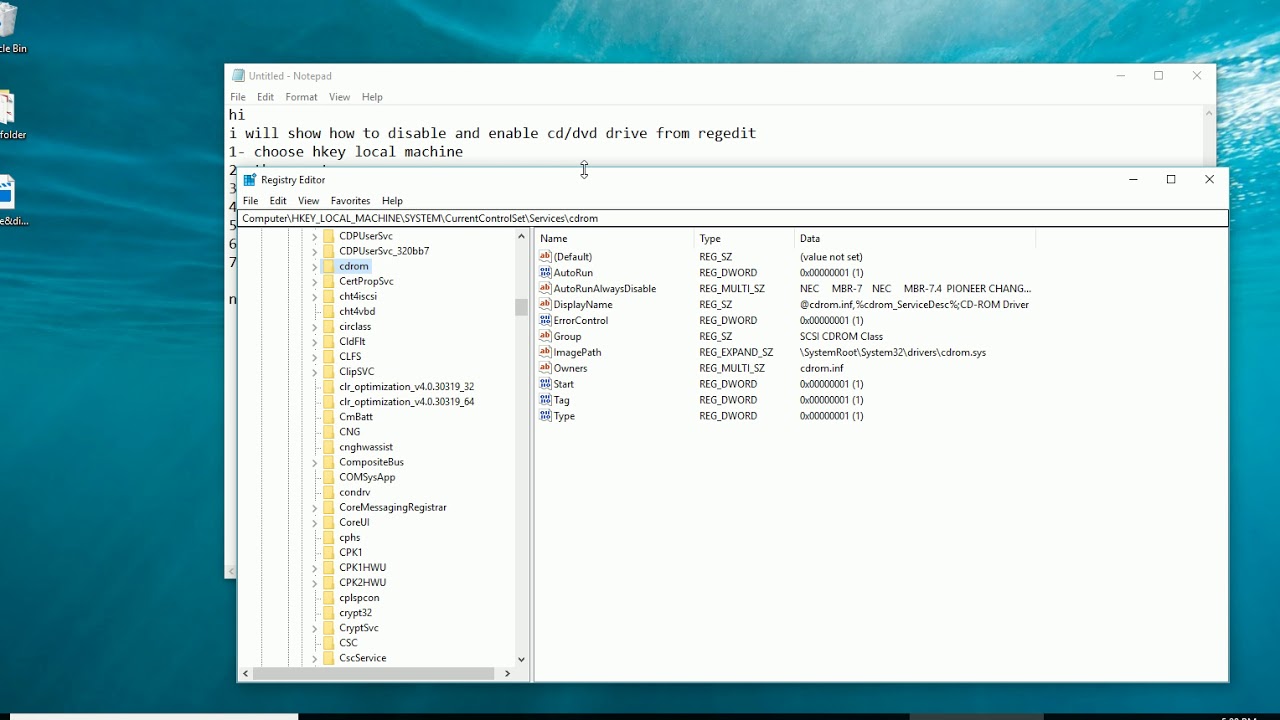The image size is (1280, 720).
Task: Click the CertPropSvc folder icon
Action: pyautogui.click(x=329, y=281)
